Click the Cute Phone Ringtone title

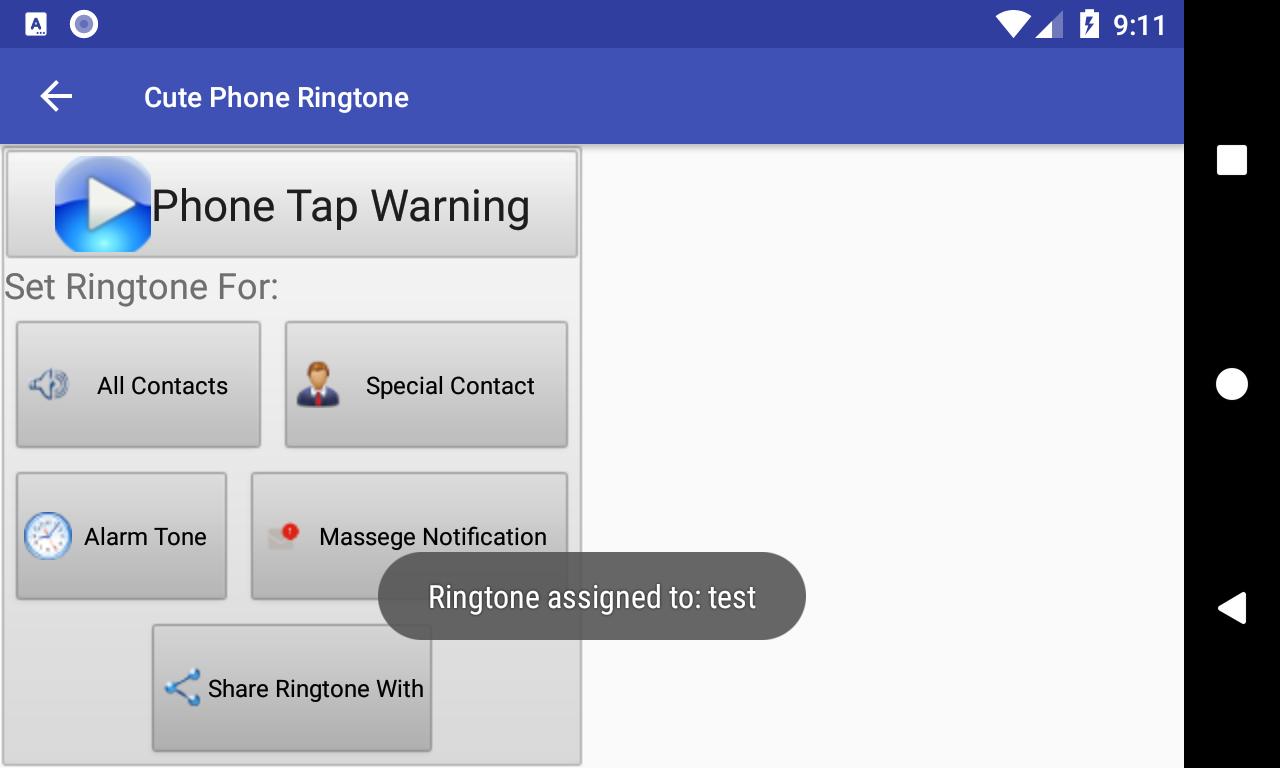pyautogui.click(x=276, y=97)
